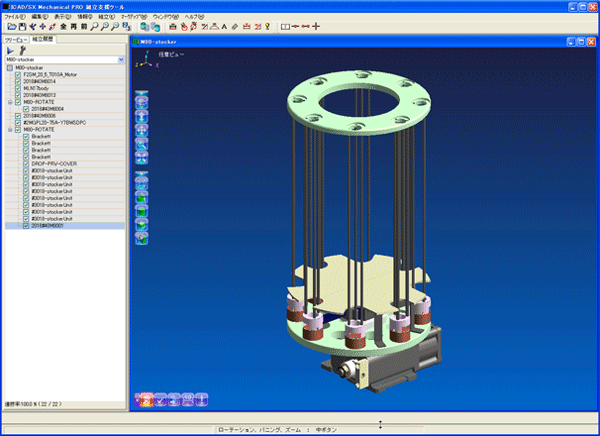The width and height of the screenshot is (600, 436).
Task: Click the 前 (previous view) toolbar button
Action: coord(84,26)
